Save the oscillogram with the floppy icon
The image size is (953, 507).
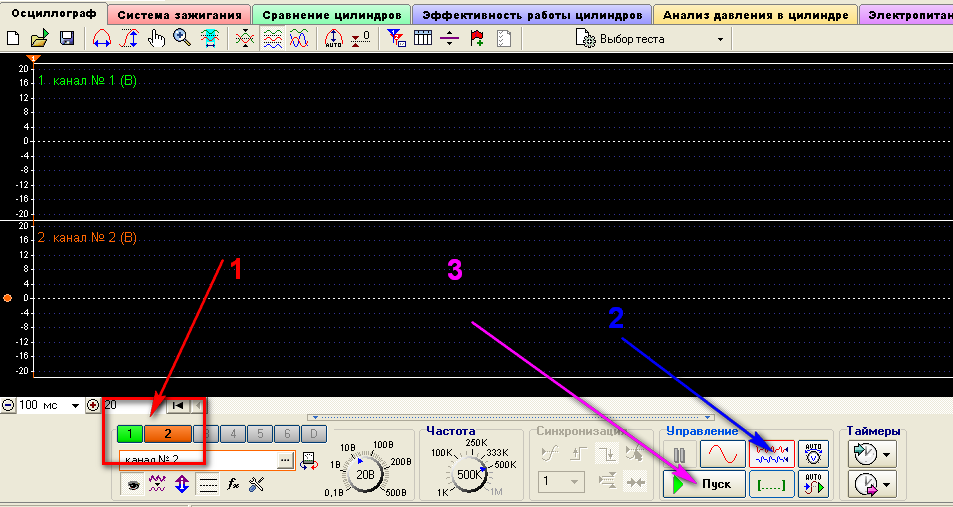click(x=66, y=40)
